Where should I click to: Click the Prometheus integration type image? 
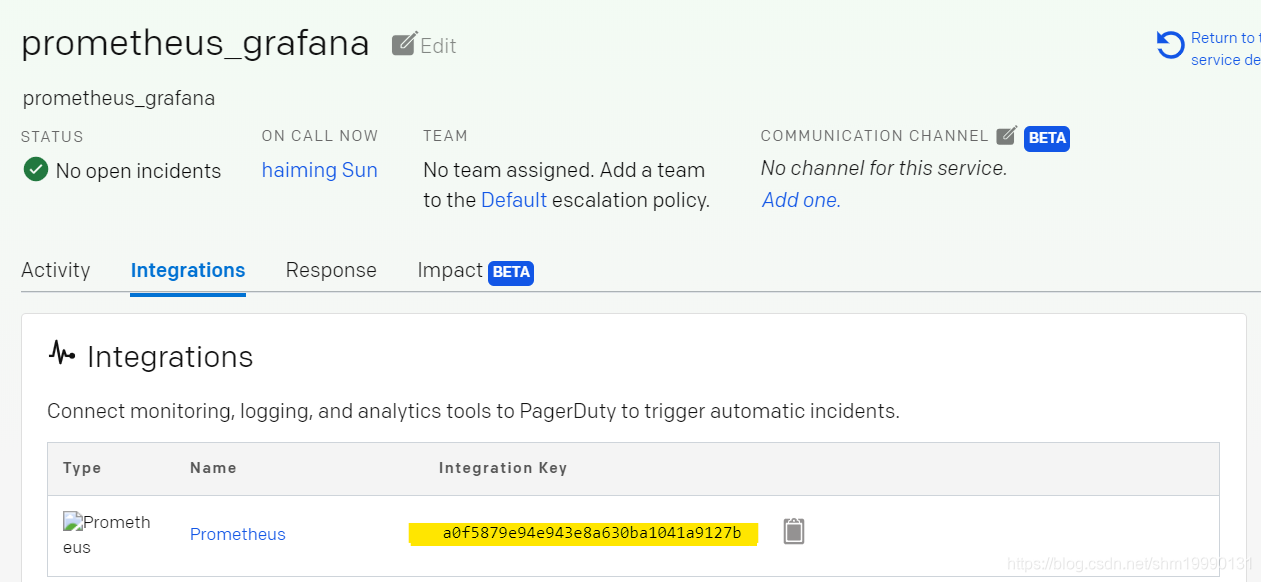106,534
